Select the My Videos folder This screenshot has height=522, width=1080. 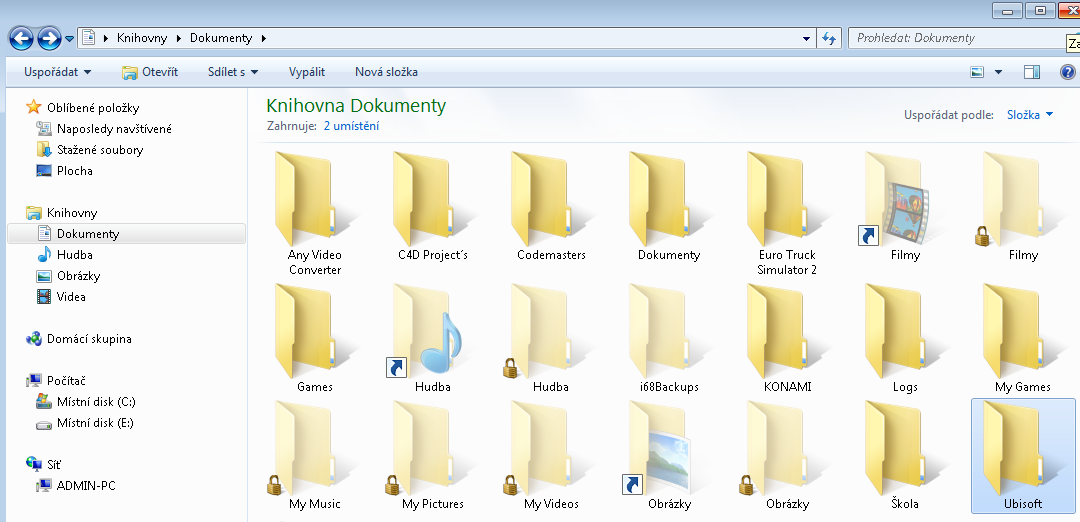point(551,455)
